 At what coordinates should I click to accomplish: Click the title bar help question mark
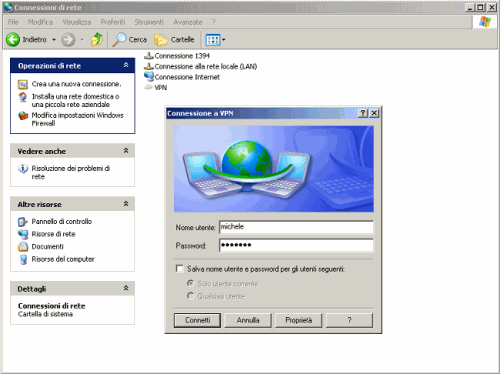[x=363, y=113]
